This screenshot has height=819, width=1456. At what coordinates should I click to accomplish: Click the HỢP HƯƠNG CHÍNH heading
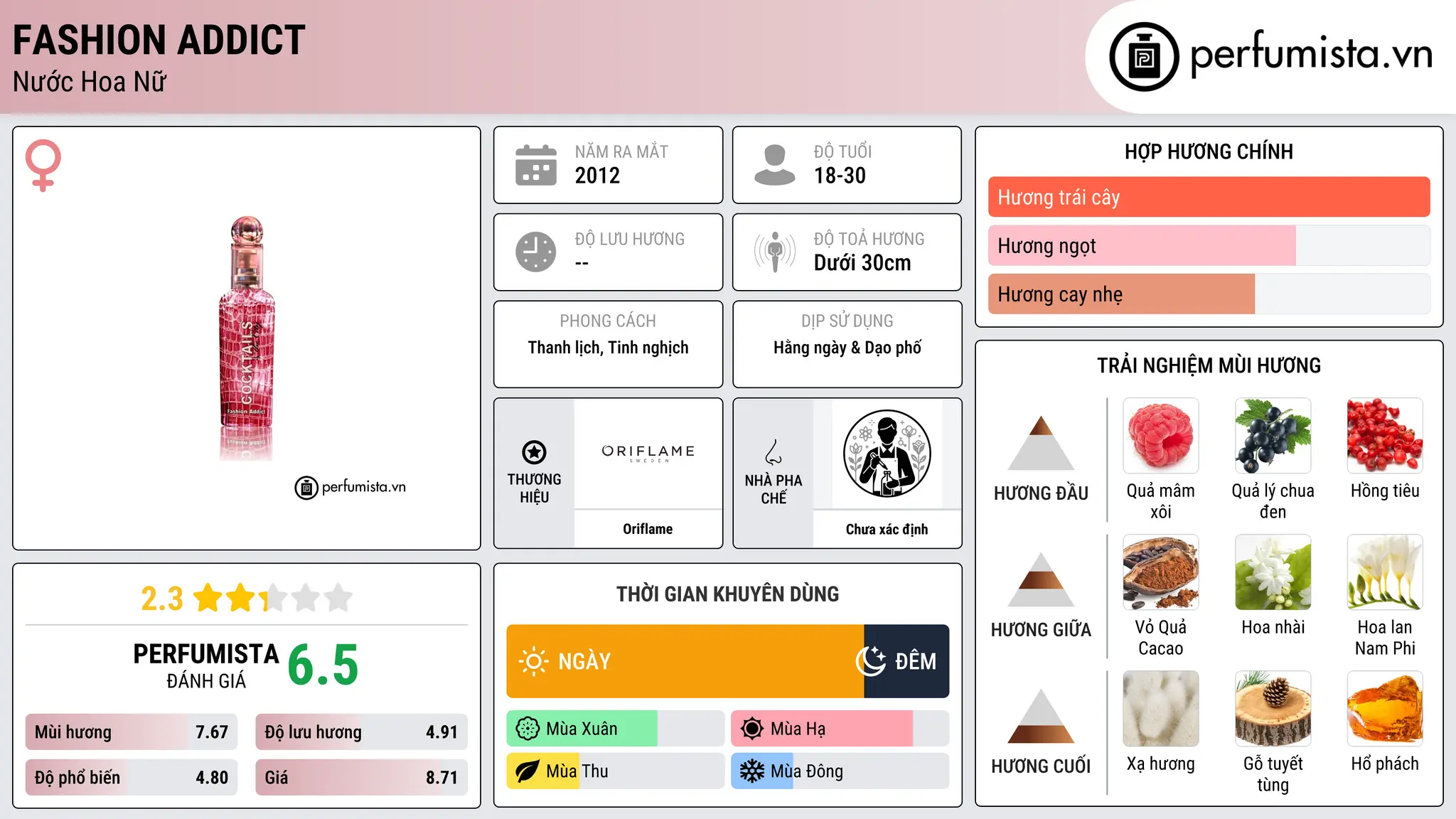click(1209, 151)
